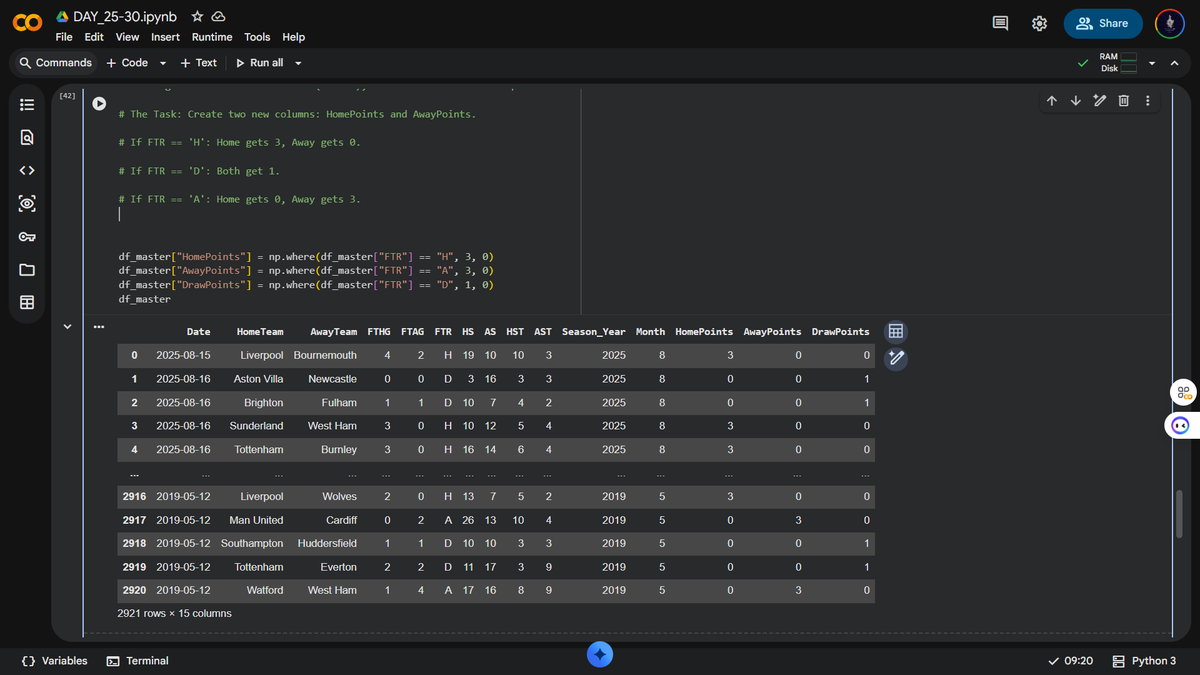Open the Code snippets sidebar icon
This screenshot has height=675, width=1200.
(x=27, y=170)
